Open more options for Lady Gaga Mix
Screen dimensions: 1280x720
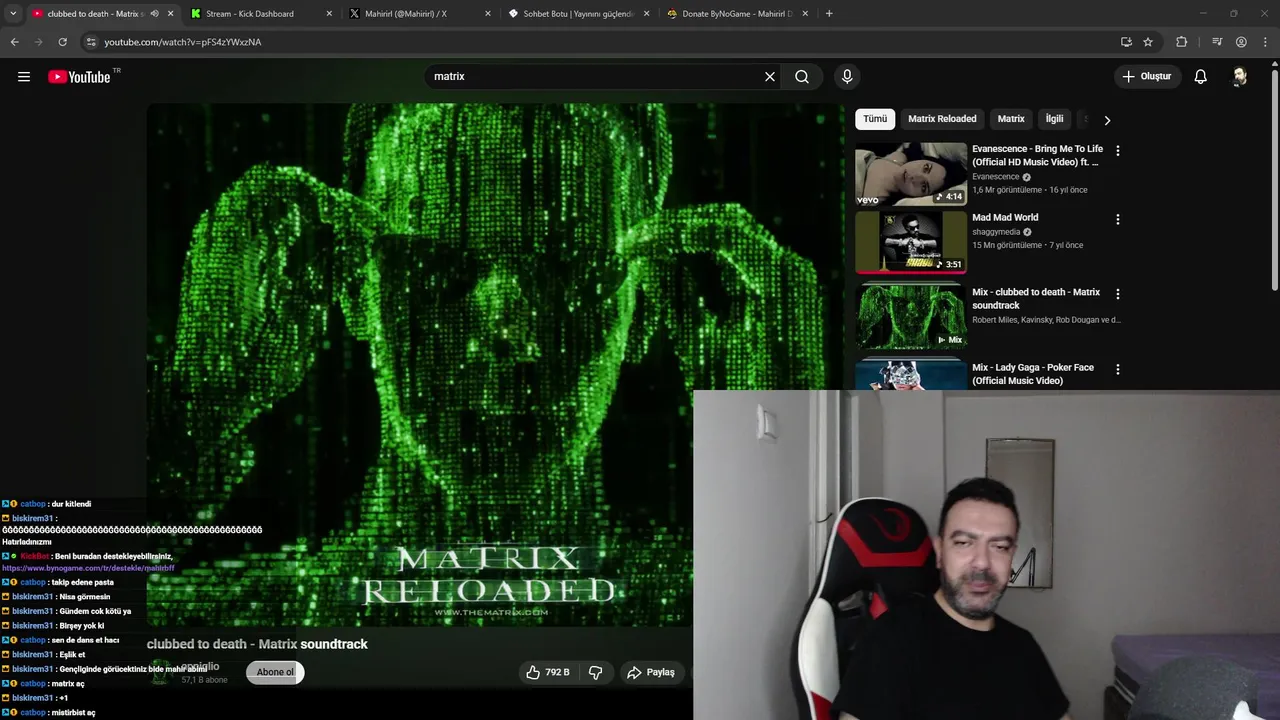(x=1118, y=369)
